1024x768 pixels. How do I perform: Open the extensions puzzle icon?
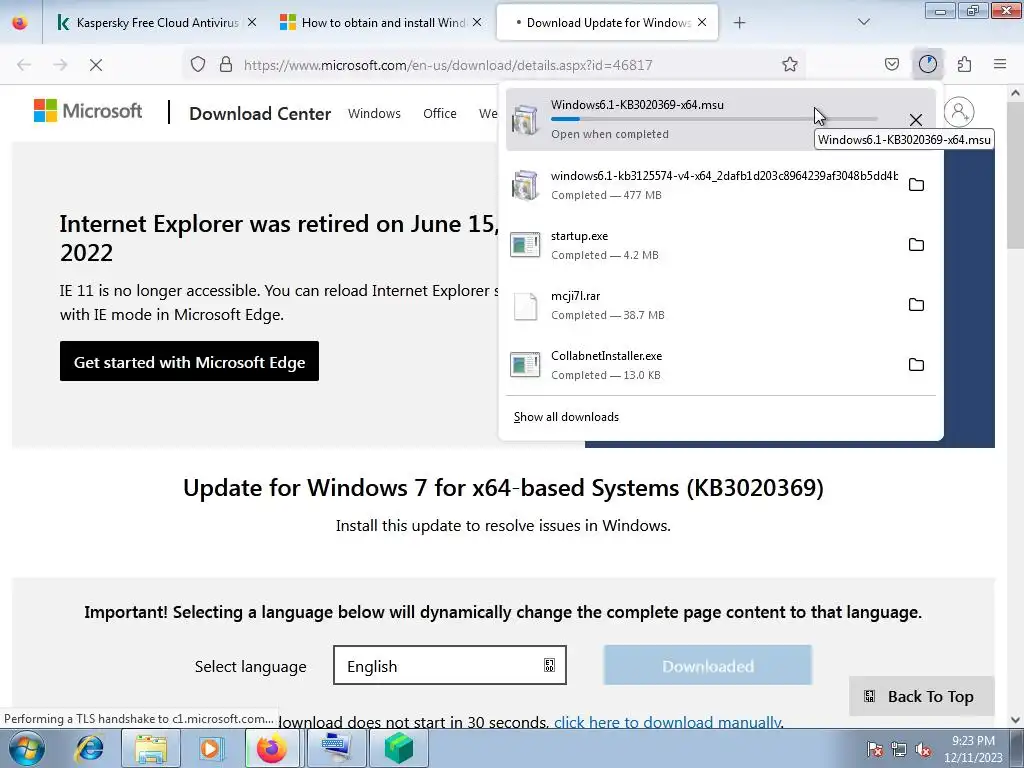(965, 65)
